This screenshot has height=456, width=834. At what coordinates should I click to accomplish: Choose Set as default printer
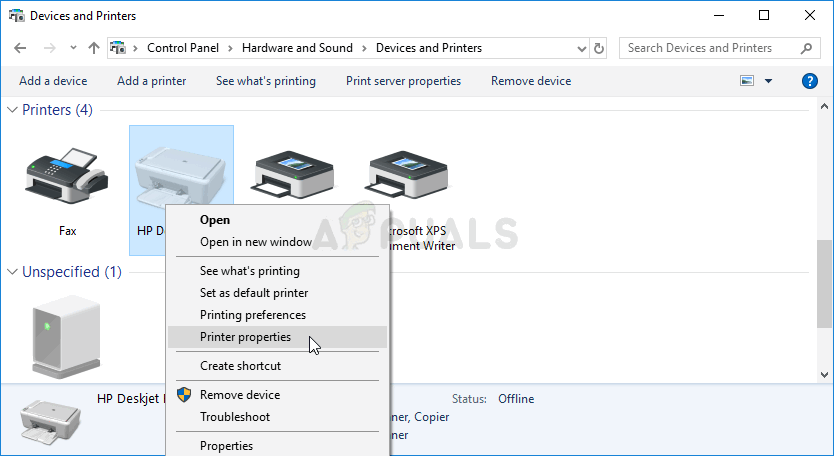tap(277, 293)
